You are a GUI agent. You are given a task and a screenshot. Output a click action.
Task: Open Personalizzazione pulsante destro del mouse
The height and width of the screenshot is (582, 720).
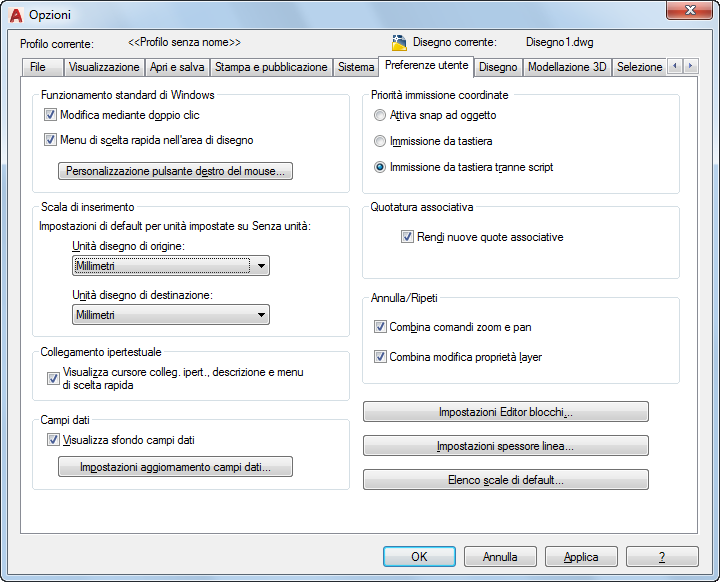[175, 171]
